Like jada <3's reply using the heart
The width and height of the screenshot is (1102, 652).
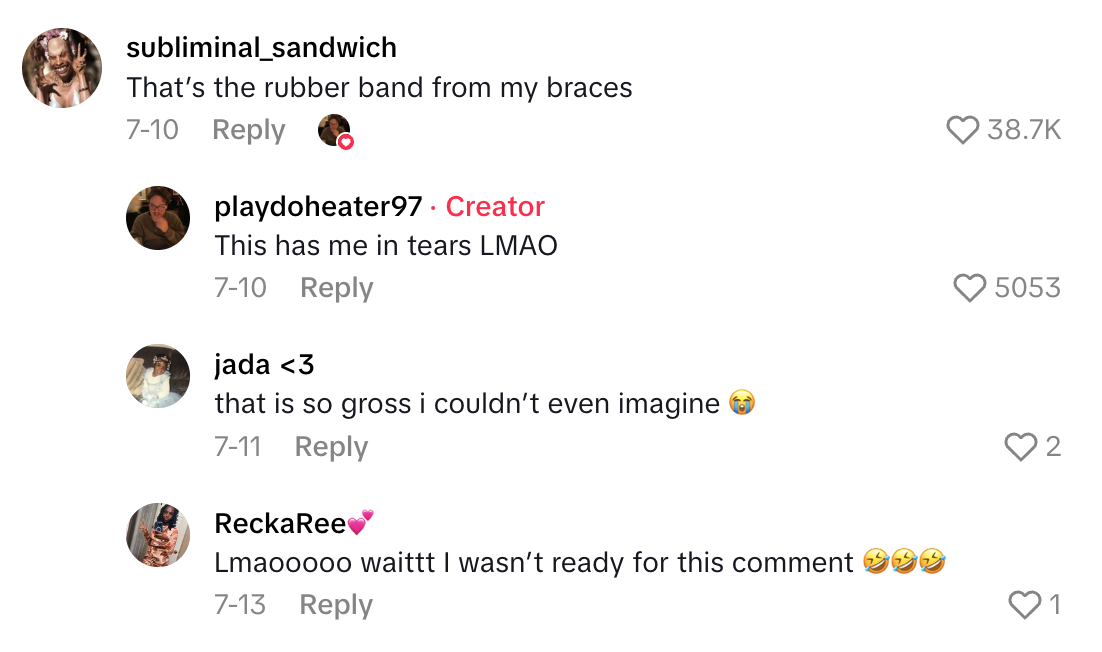(x=1020, y=447)
